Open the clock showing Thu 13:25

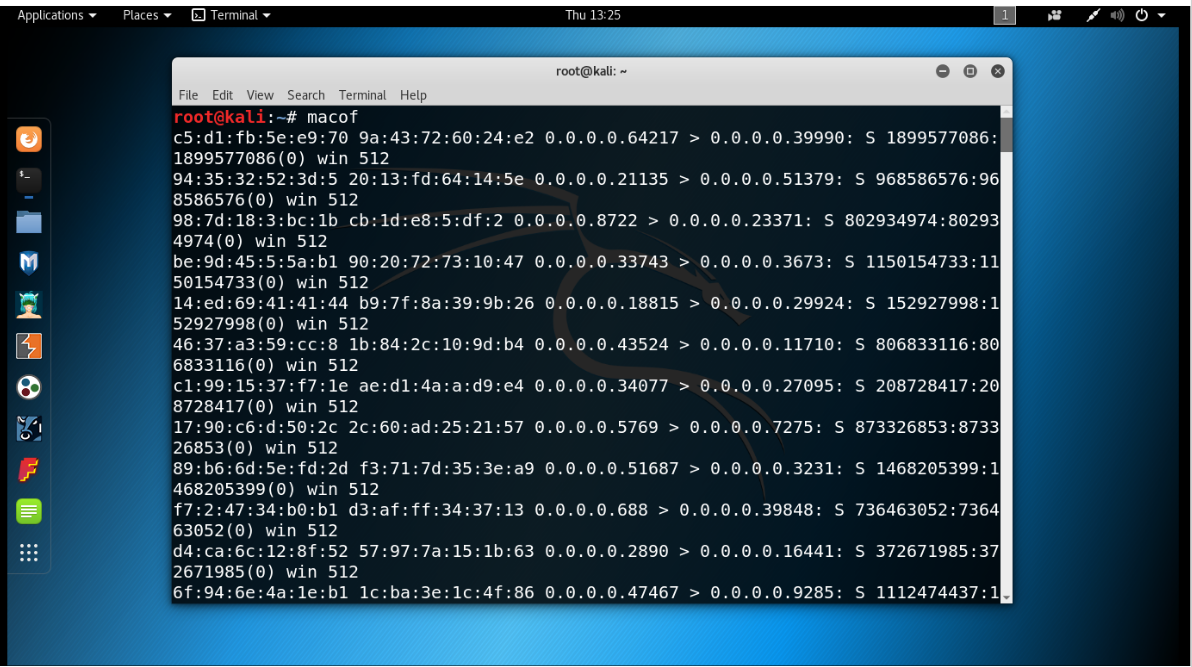[x=593, y=15]
